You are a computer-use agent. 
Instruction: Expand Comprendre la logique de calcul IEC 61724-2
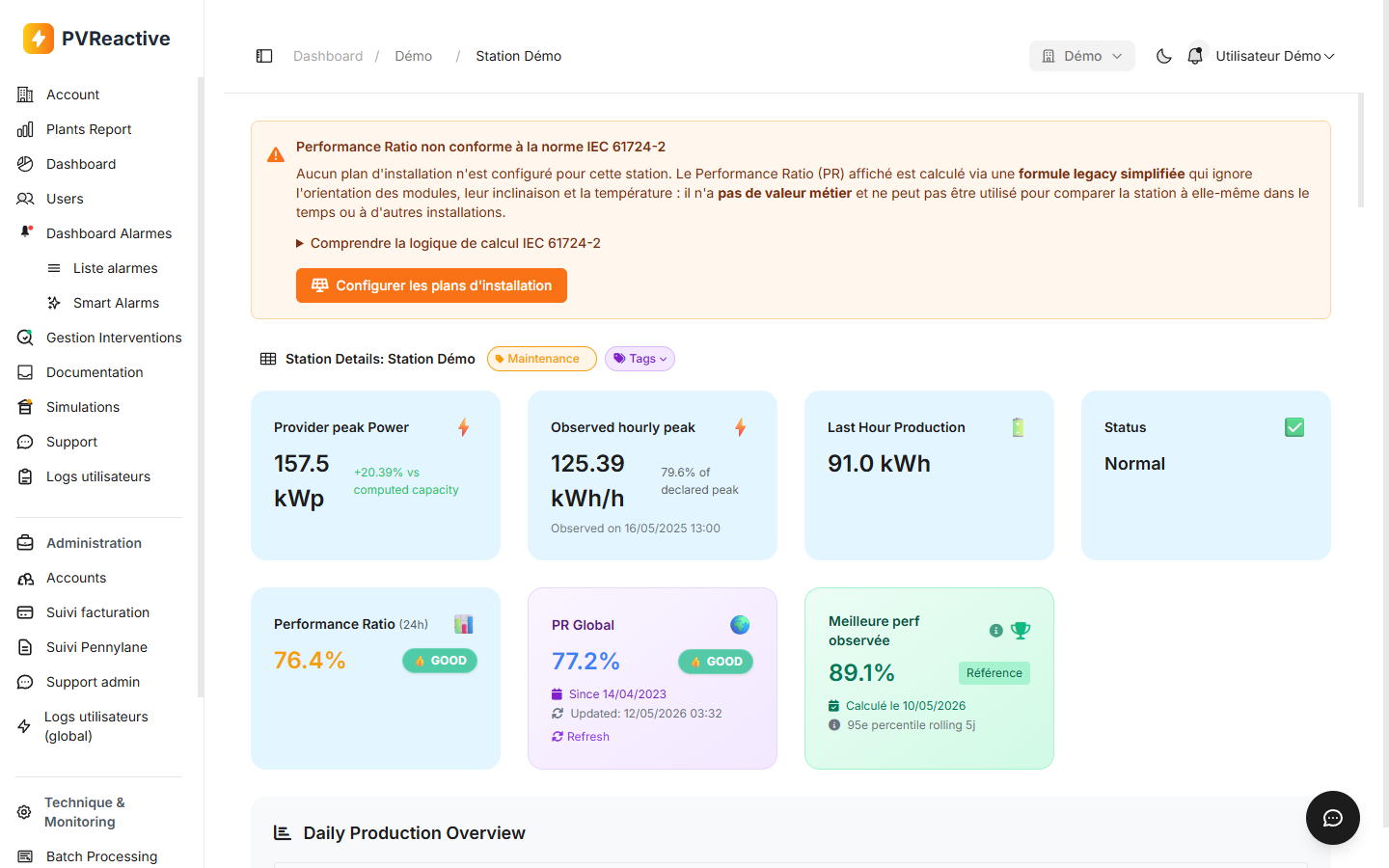(x=449, y=243)
